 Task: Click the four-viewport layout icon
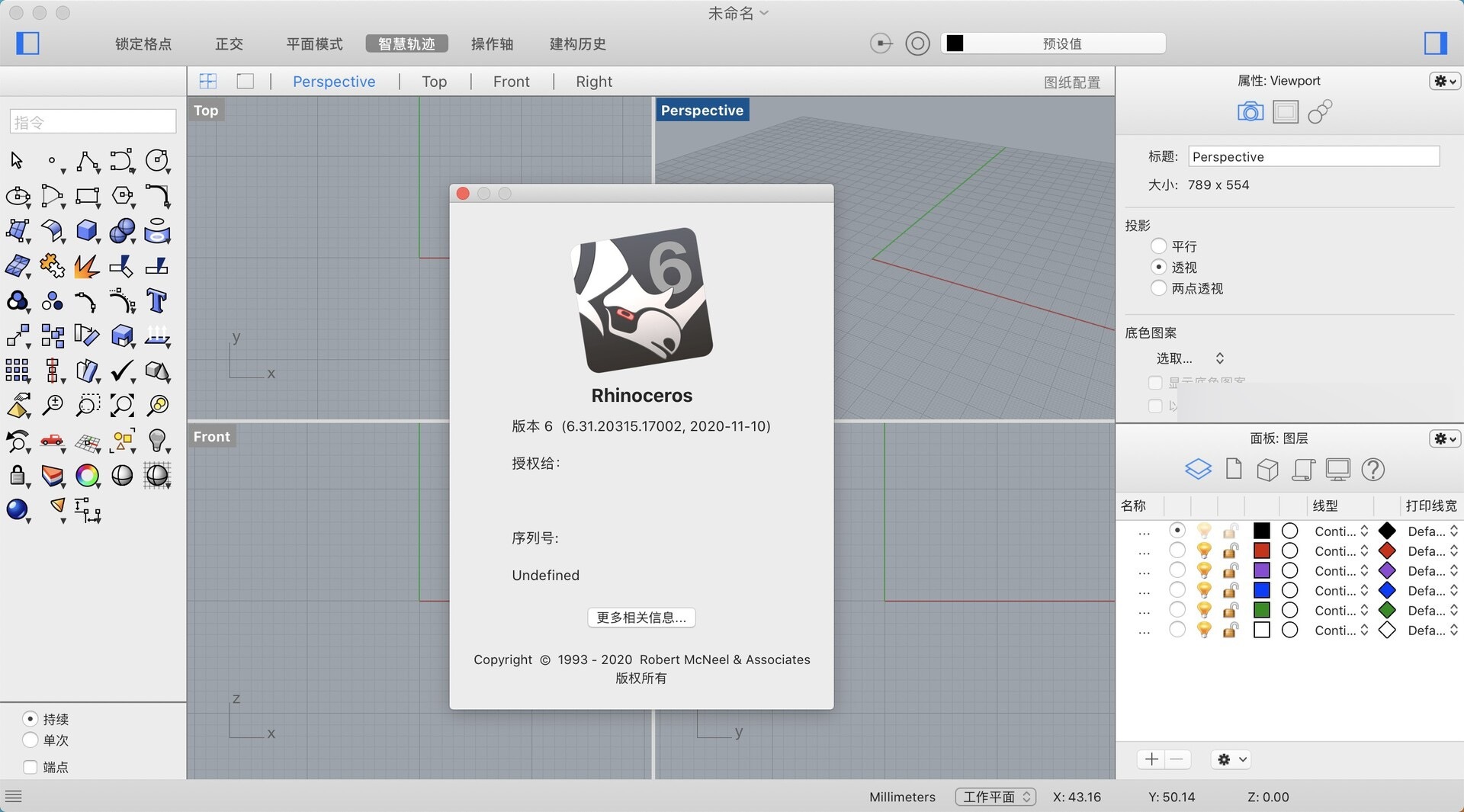pos(208,81)
